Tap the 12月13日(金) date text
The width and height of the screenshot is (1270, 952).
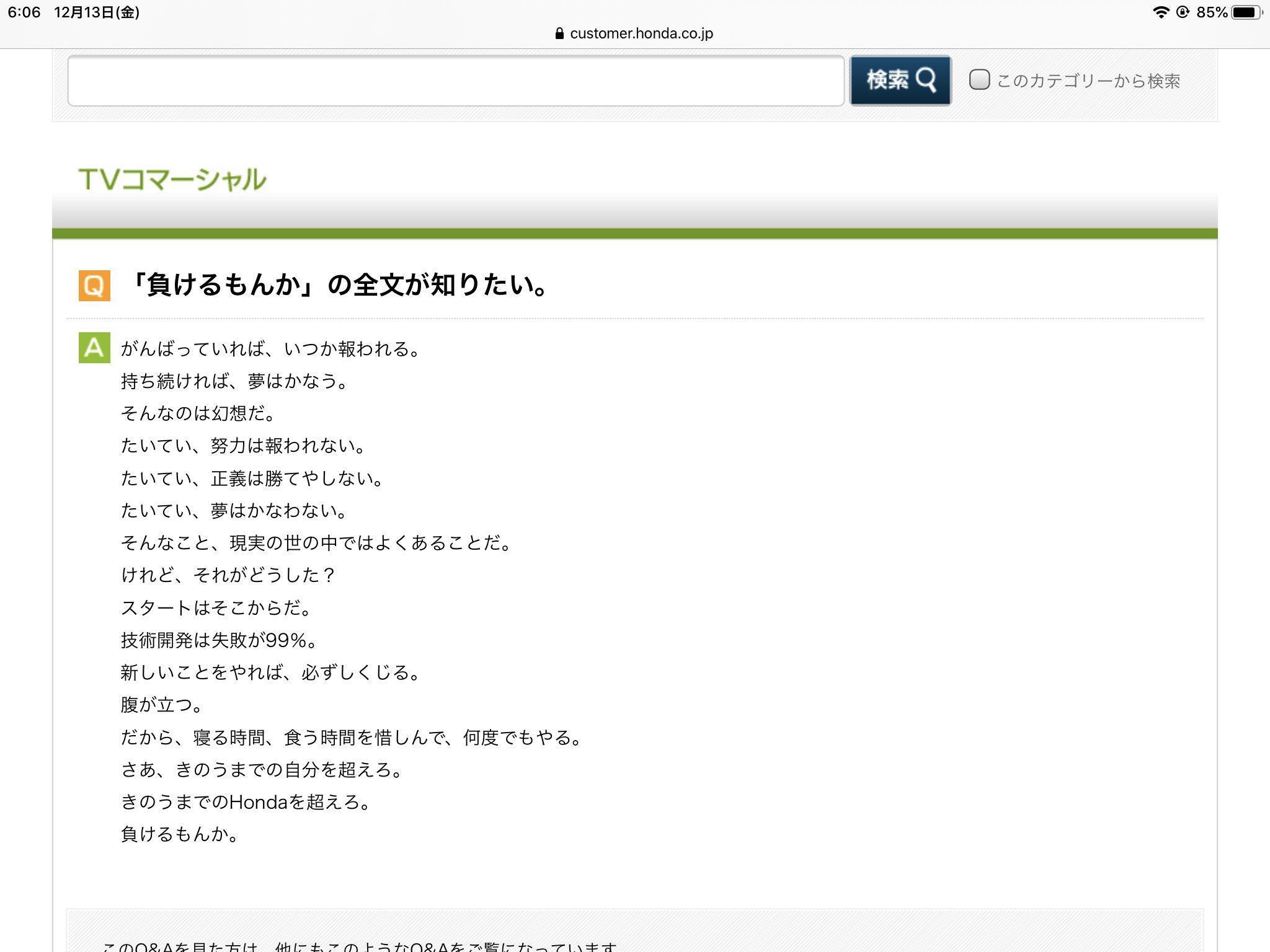click(x=97, y=12)
